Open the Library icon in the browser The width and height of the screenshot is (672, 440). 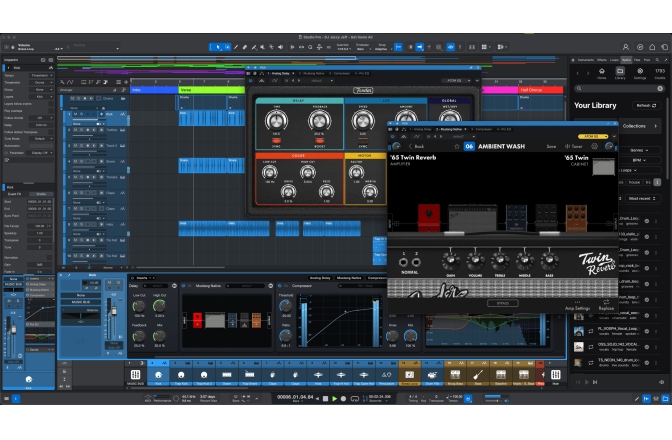(x=620, y=73)
